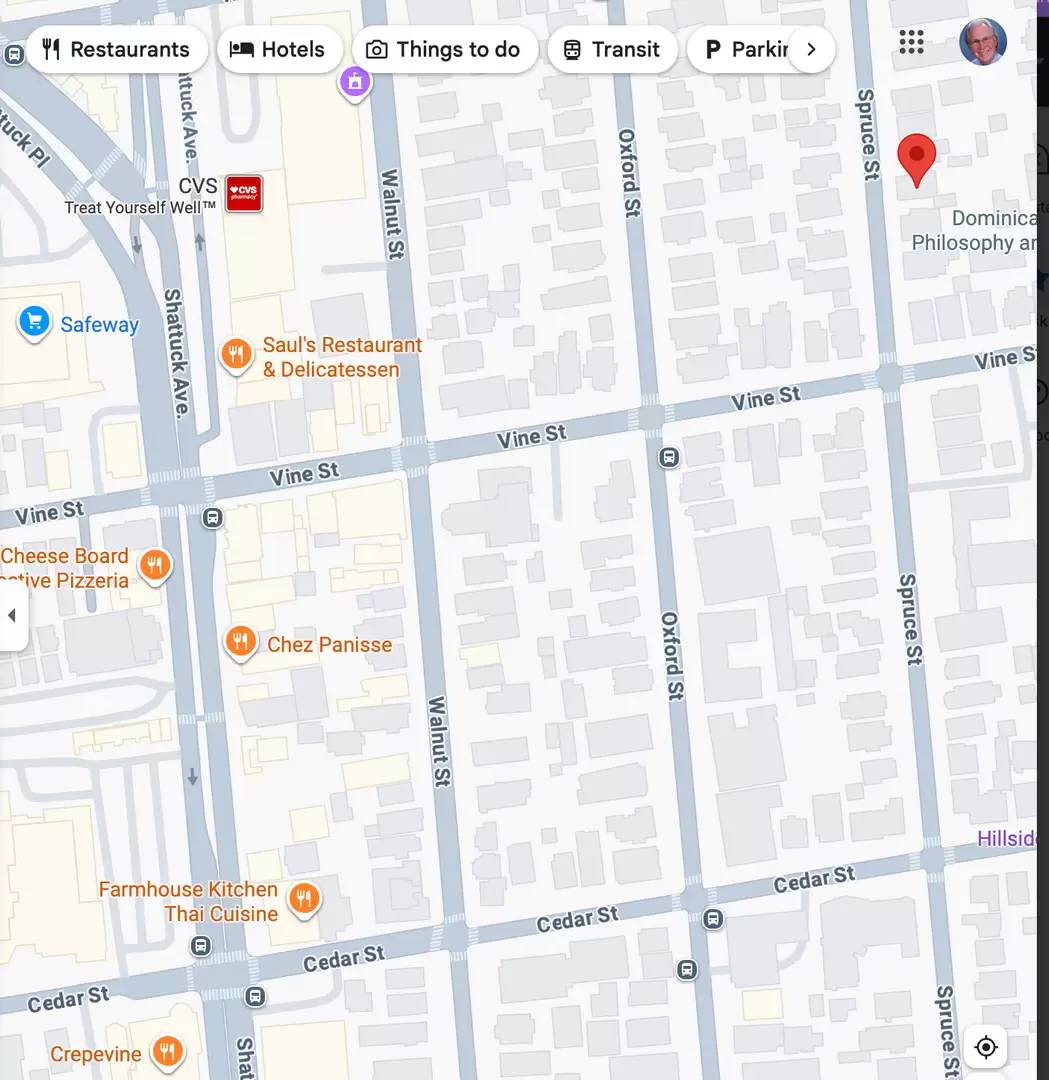Show your location with the target button
1049x1080 pixels.
point(986,1047)
